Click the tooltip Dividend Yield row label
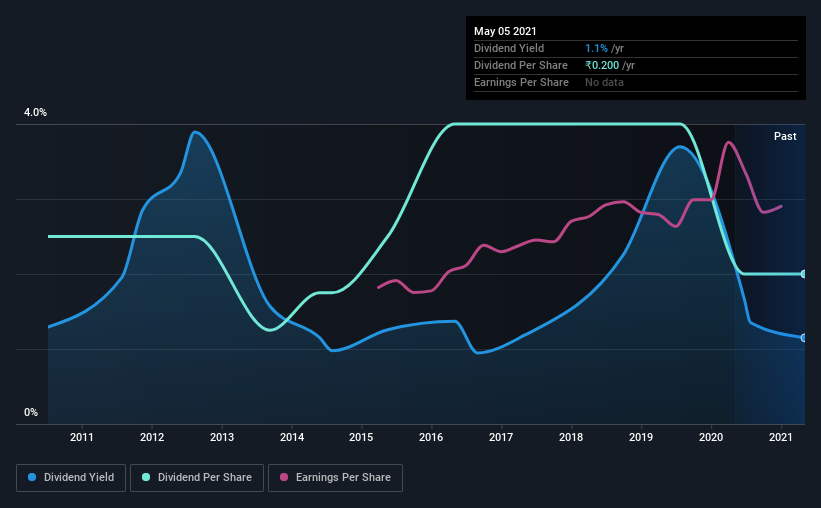 pyautogui.click(x=509, y=48)
